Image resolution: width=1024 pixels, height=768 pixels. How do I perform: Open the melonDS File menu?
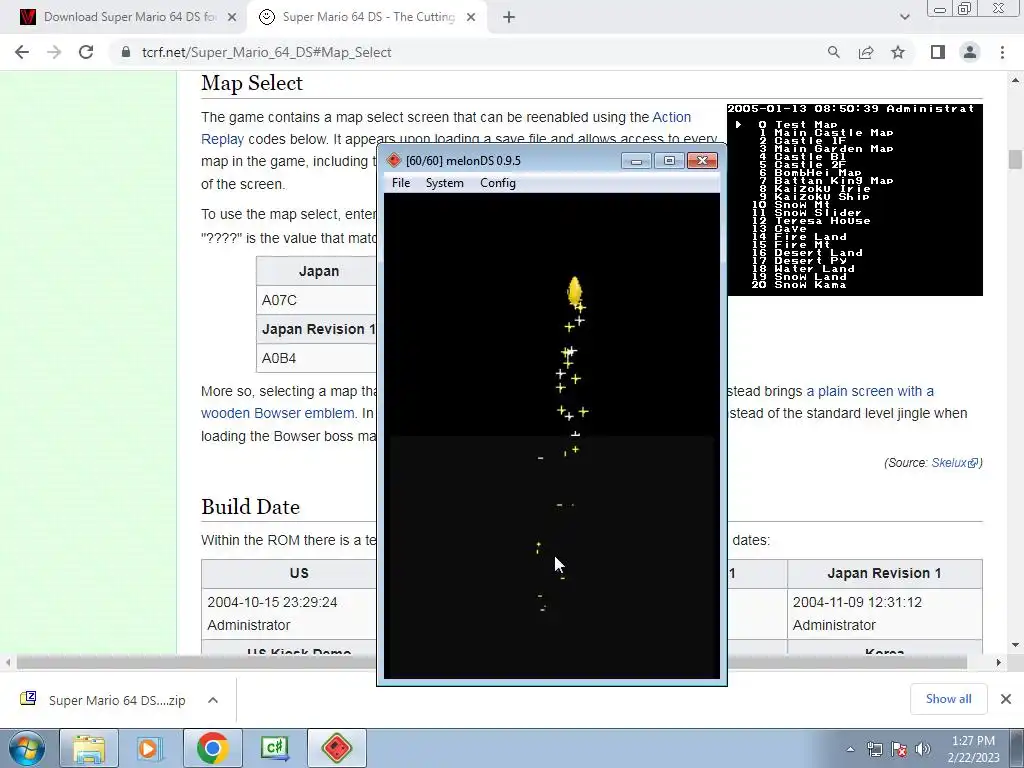[400, 183]
